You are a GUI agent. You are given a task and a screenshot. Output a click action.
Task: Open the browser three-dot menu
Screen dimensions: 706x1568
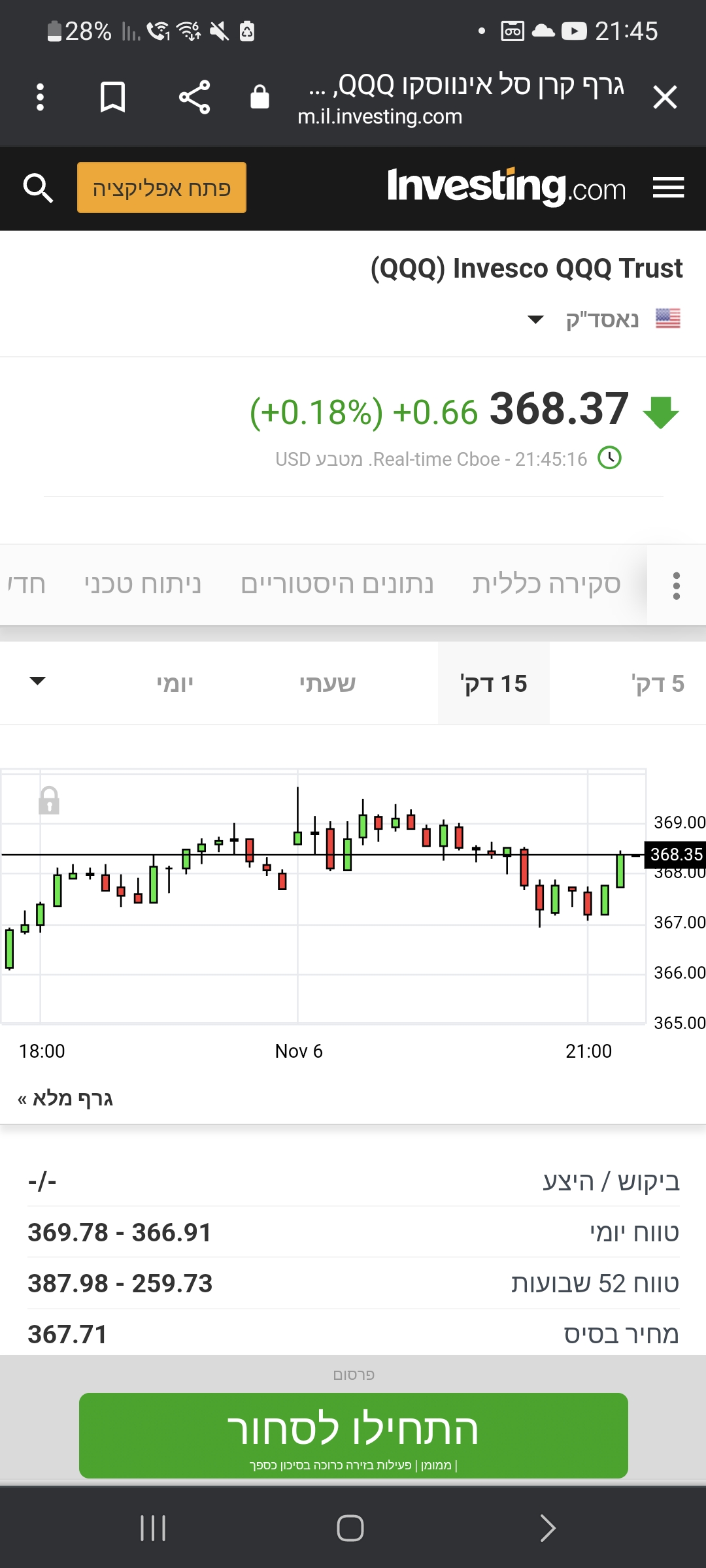pyautogui.click(x=40, y=97)
